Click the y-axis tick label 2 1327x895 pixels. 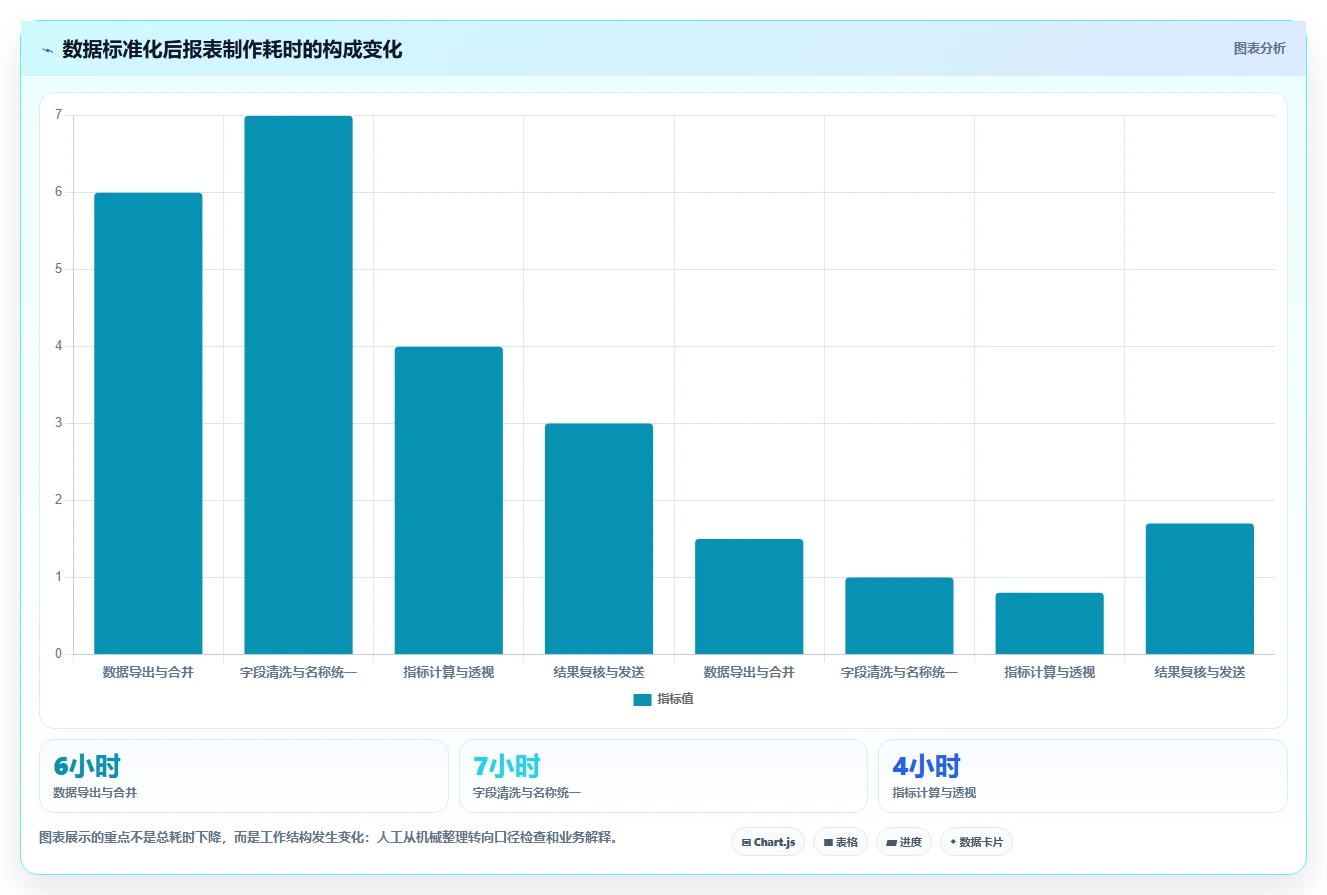click(x=58, y=500)
